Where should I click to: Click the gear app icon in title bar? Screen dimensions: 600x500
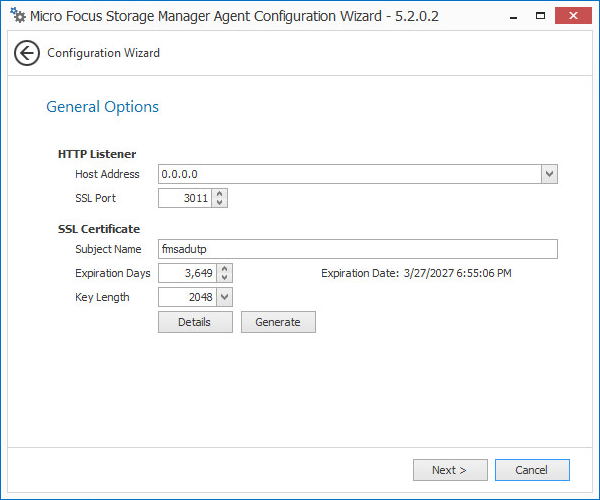point(17,16)
